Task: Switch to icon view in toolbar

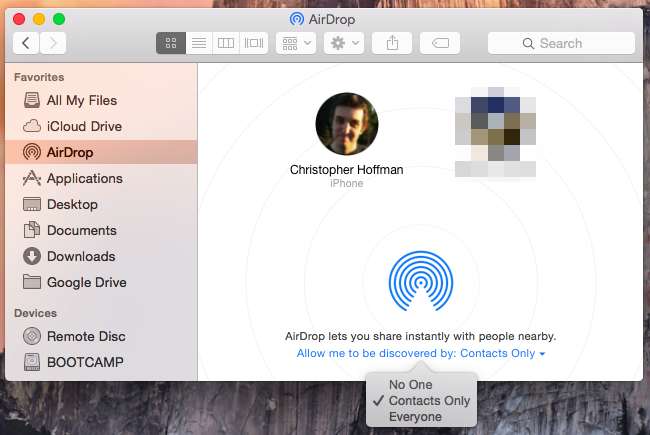Action: [x=170, y=43]
